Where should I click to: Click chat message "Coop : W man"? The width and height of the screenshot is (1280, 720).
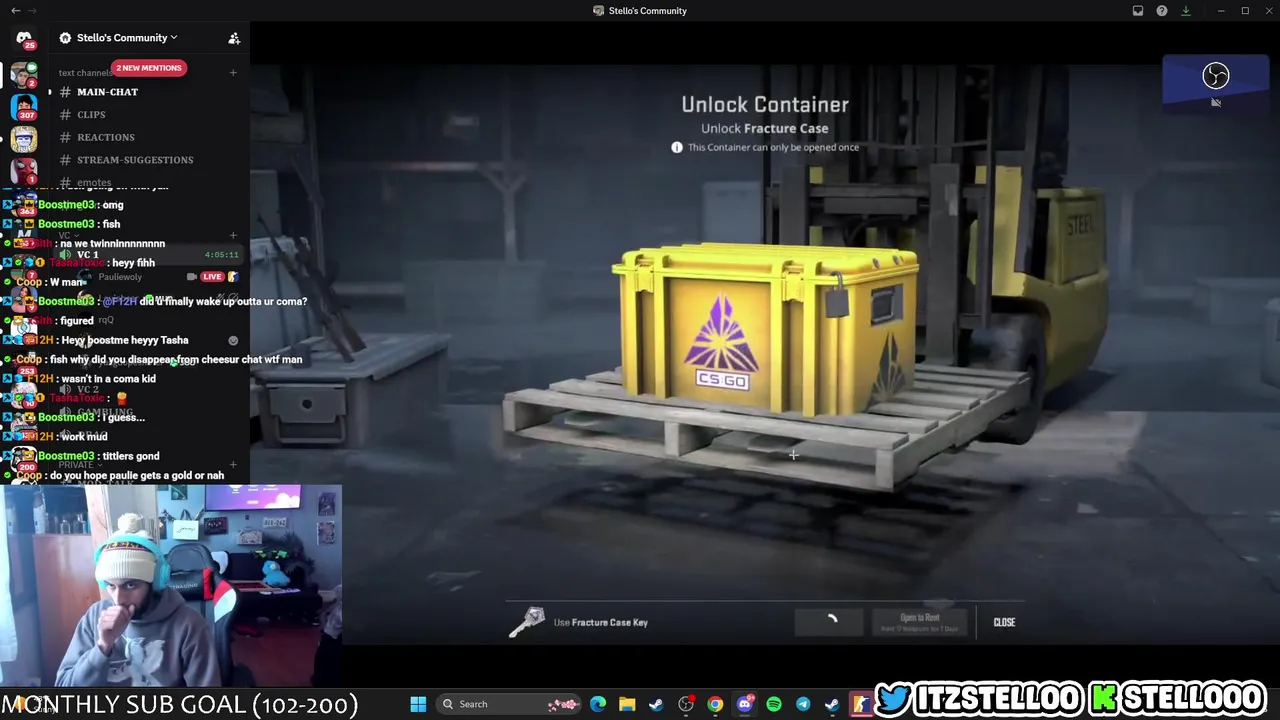pyautogui.click(x=51, y=282)
